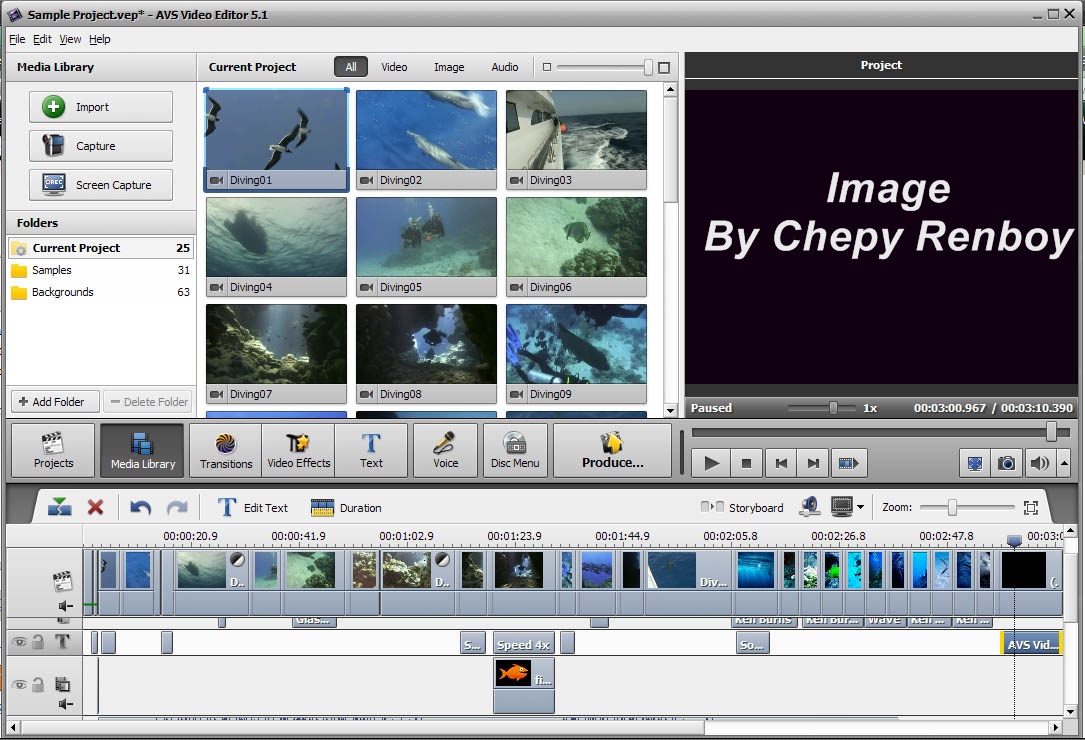1085x740 pixels.
Task: Toggle text track visibility eye
Action: click(x=19, y=642)
